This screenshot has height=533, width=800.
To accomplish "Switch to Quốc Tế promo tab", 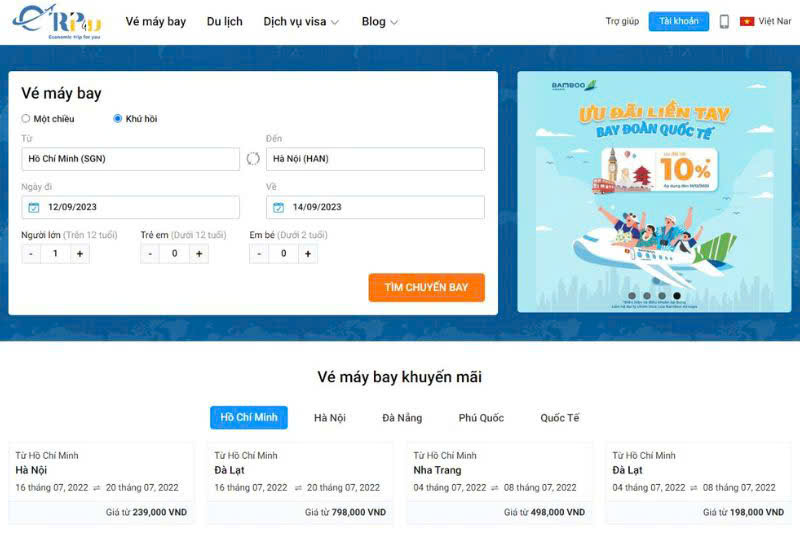I will click(560, 418).
